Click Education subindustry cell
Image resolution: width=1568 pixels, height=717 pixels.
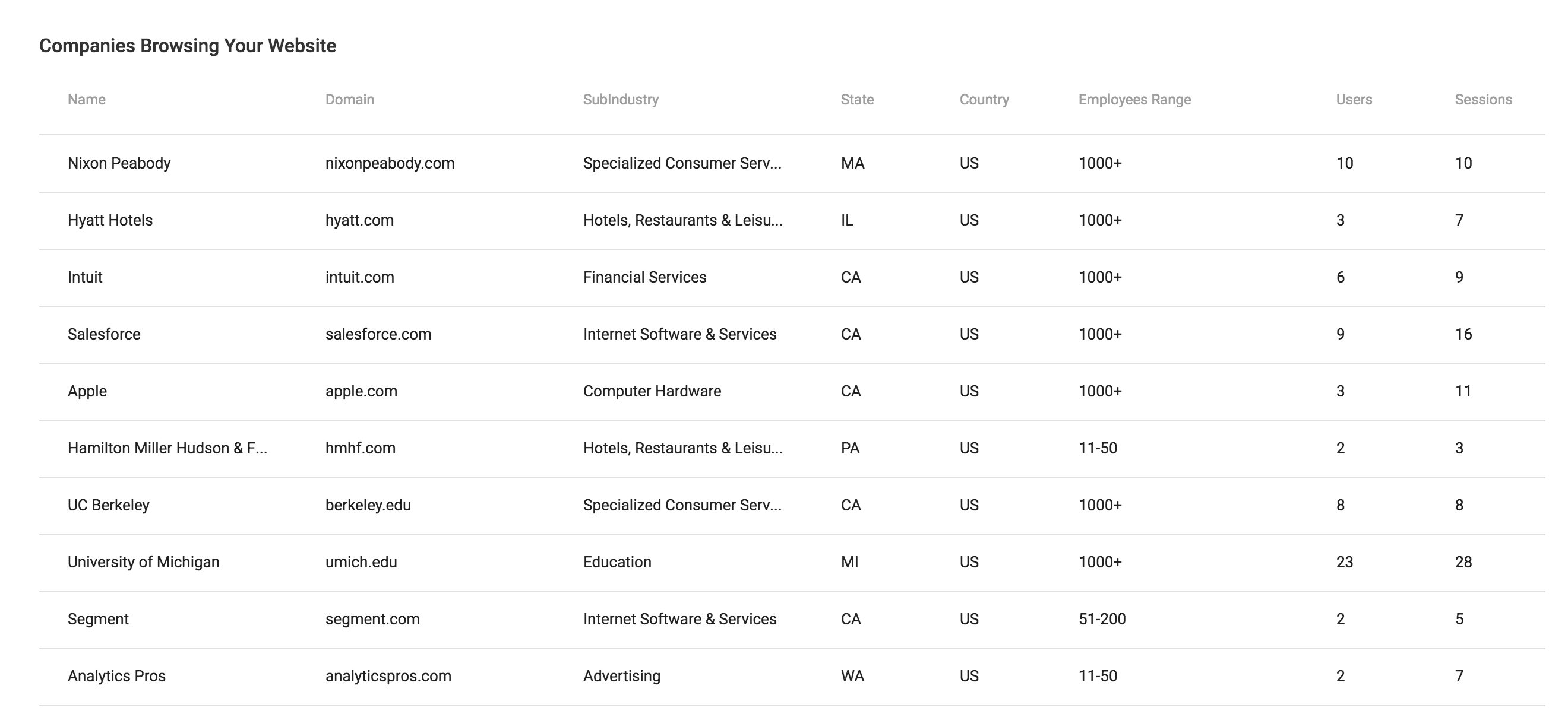(617, 563)
